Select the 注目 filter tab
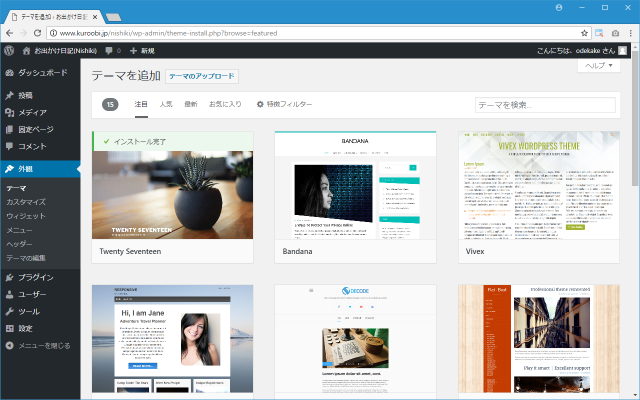This screenshot has width=640, height=400. (141, 104)
